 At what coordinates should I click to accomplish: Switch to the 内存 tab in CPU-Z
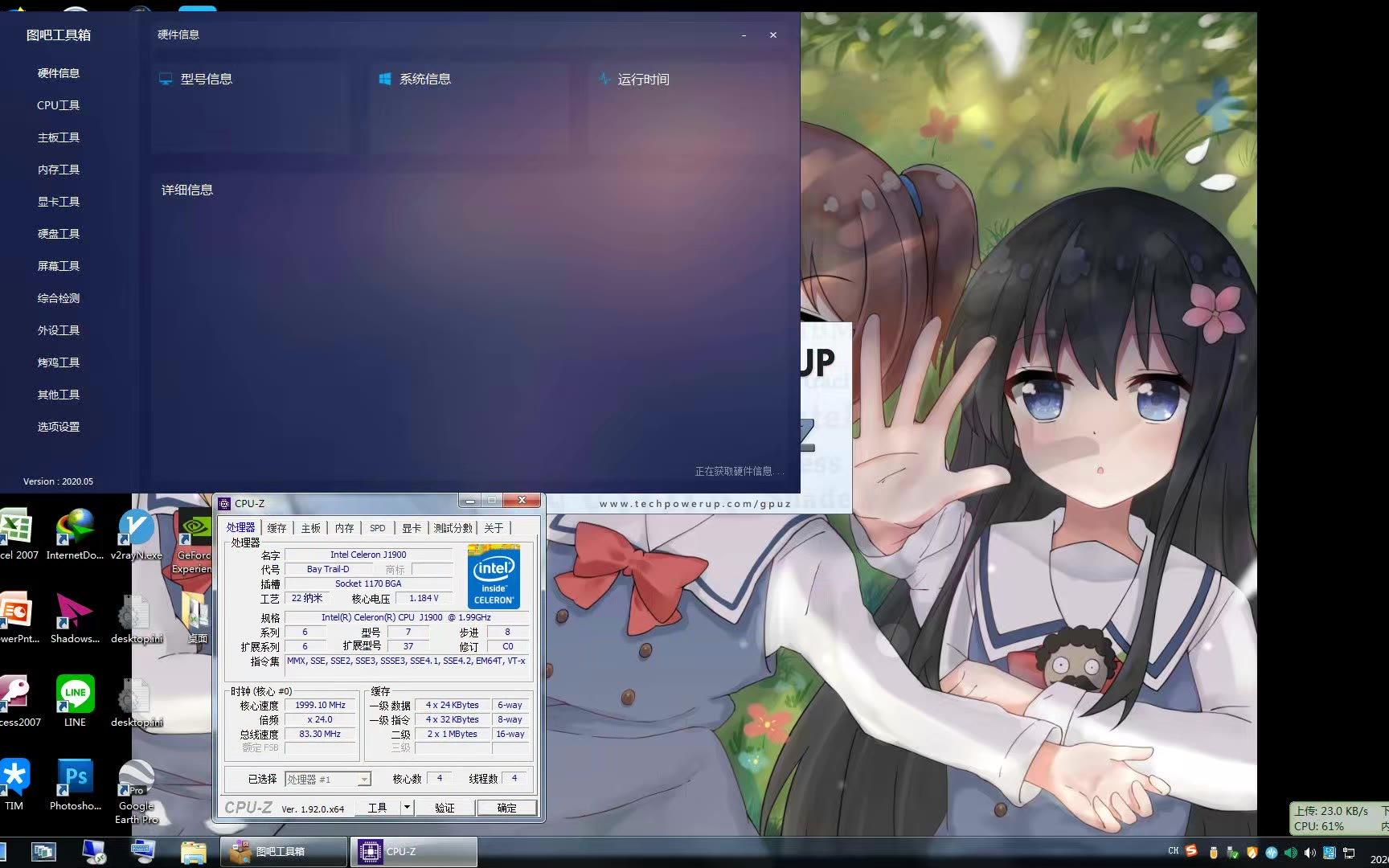[x=345, y=528]
